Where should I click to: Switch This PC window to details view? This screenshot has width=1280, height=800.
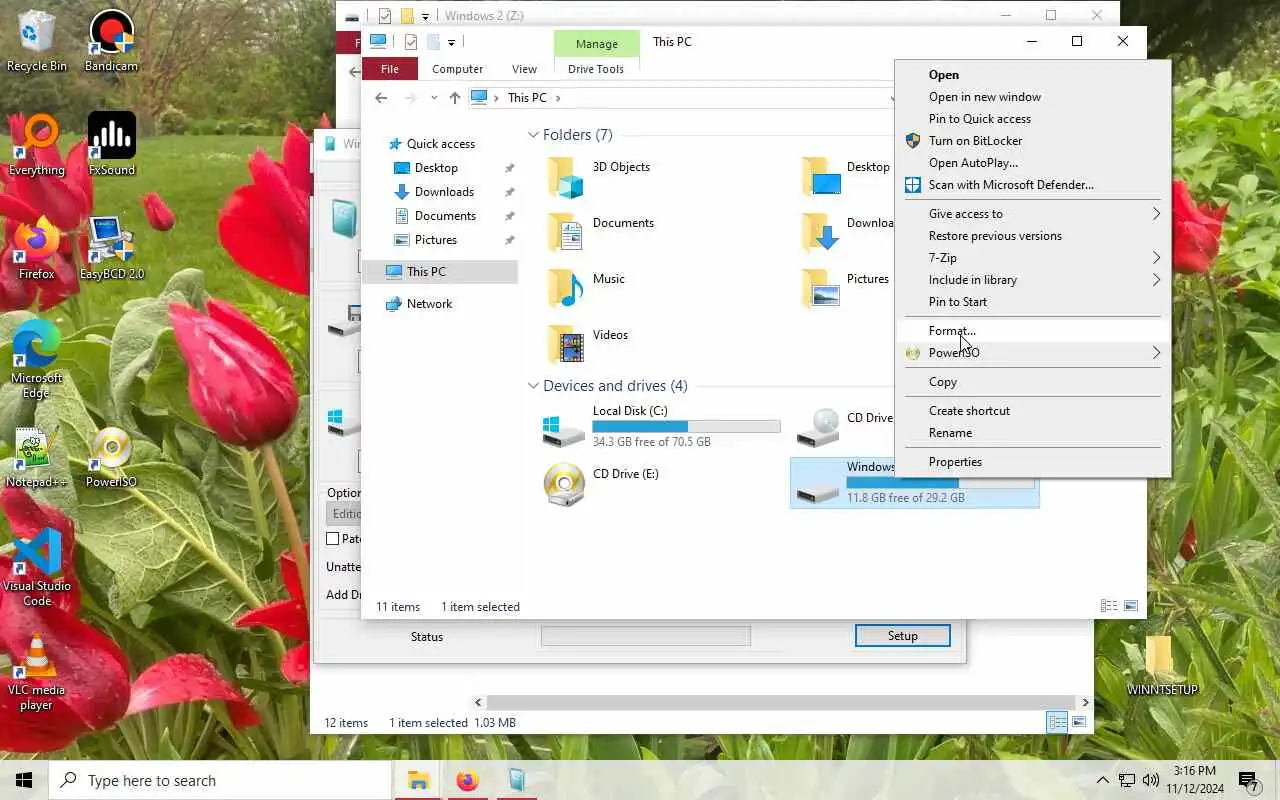pyautogui.click(x=1109, y=606)
